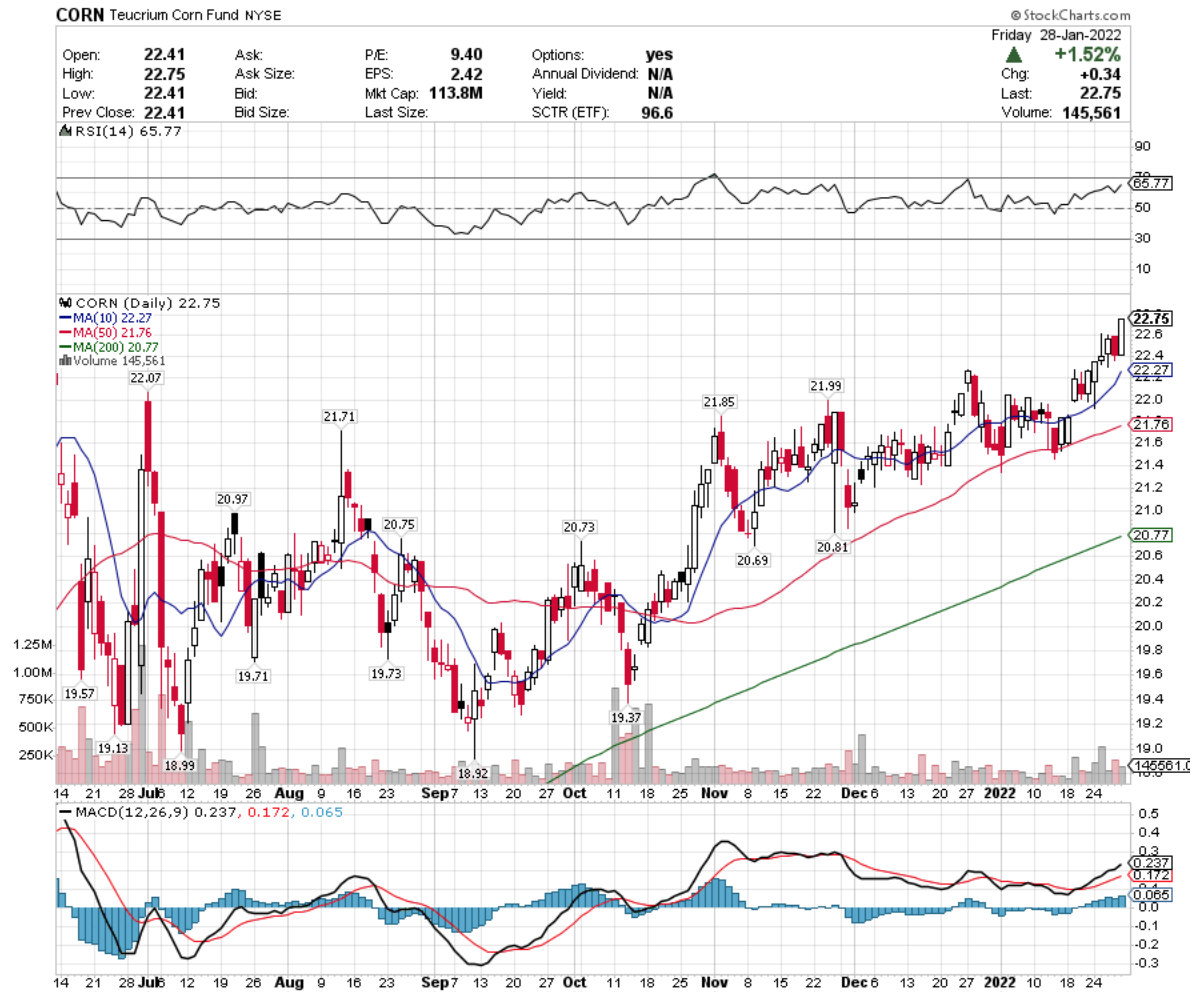Click the Annual Dividend N/A value
Screen dimensions: 1194x992
pyautogui.click(x=660, y=74)
